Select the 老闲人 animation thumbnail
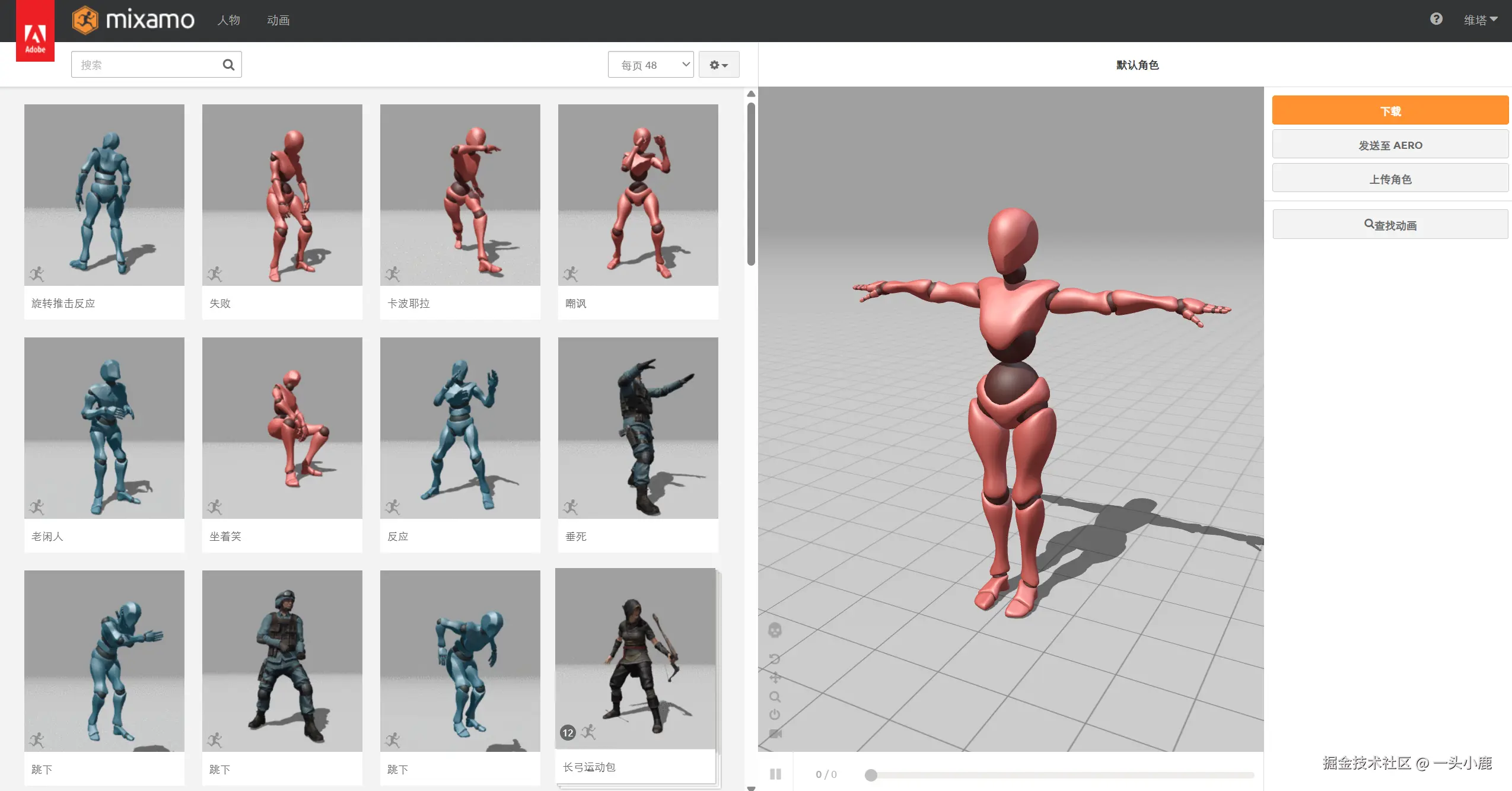 104,428
